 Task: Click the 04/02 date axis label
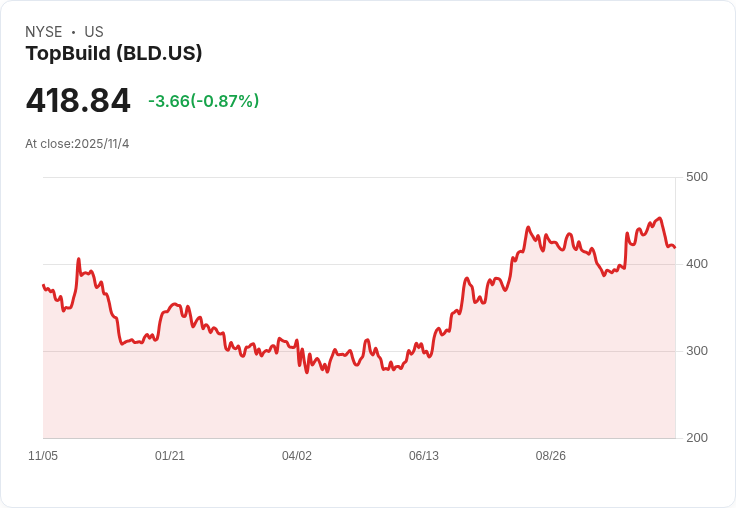(297, 455)
